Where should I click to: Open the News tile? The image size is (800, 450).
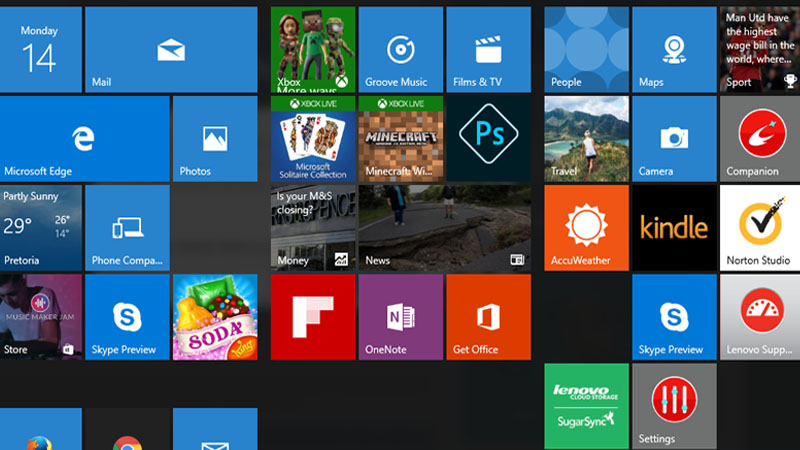pos(444,228)
